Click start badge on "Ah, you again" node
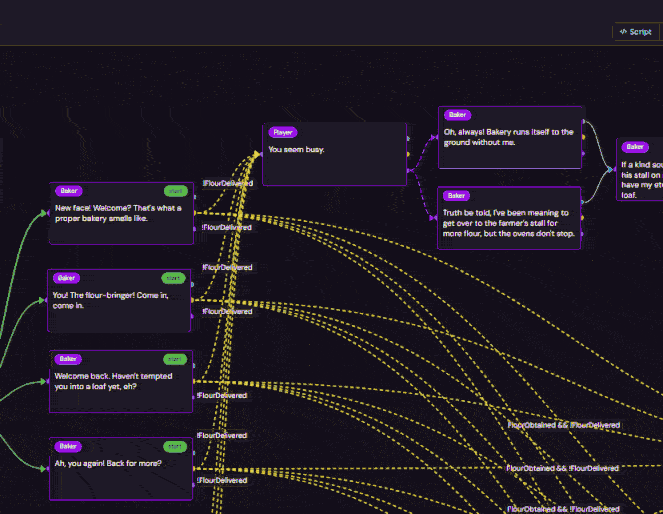This screenshot has height=514, width=663. click(175, 446)
